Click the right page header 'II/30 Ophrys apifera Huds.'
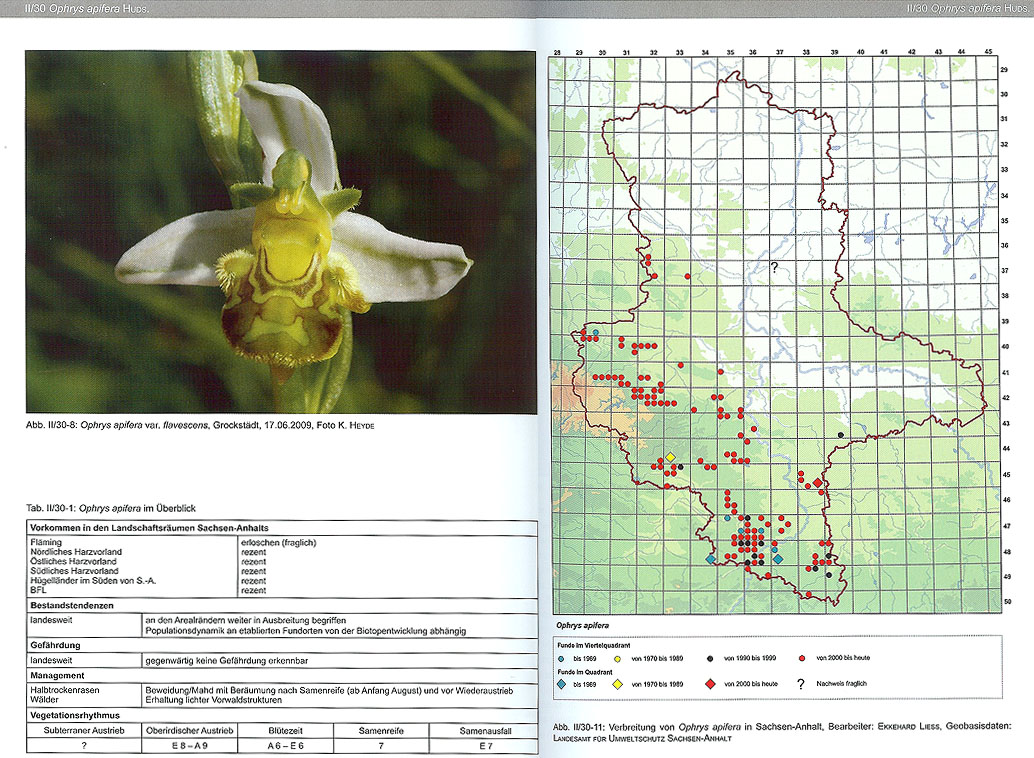 pos(966,9)
